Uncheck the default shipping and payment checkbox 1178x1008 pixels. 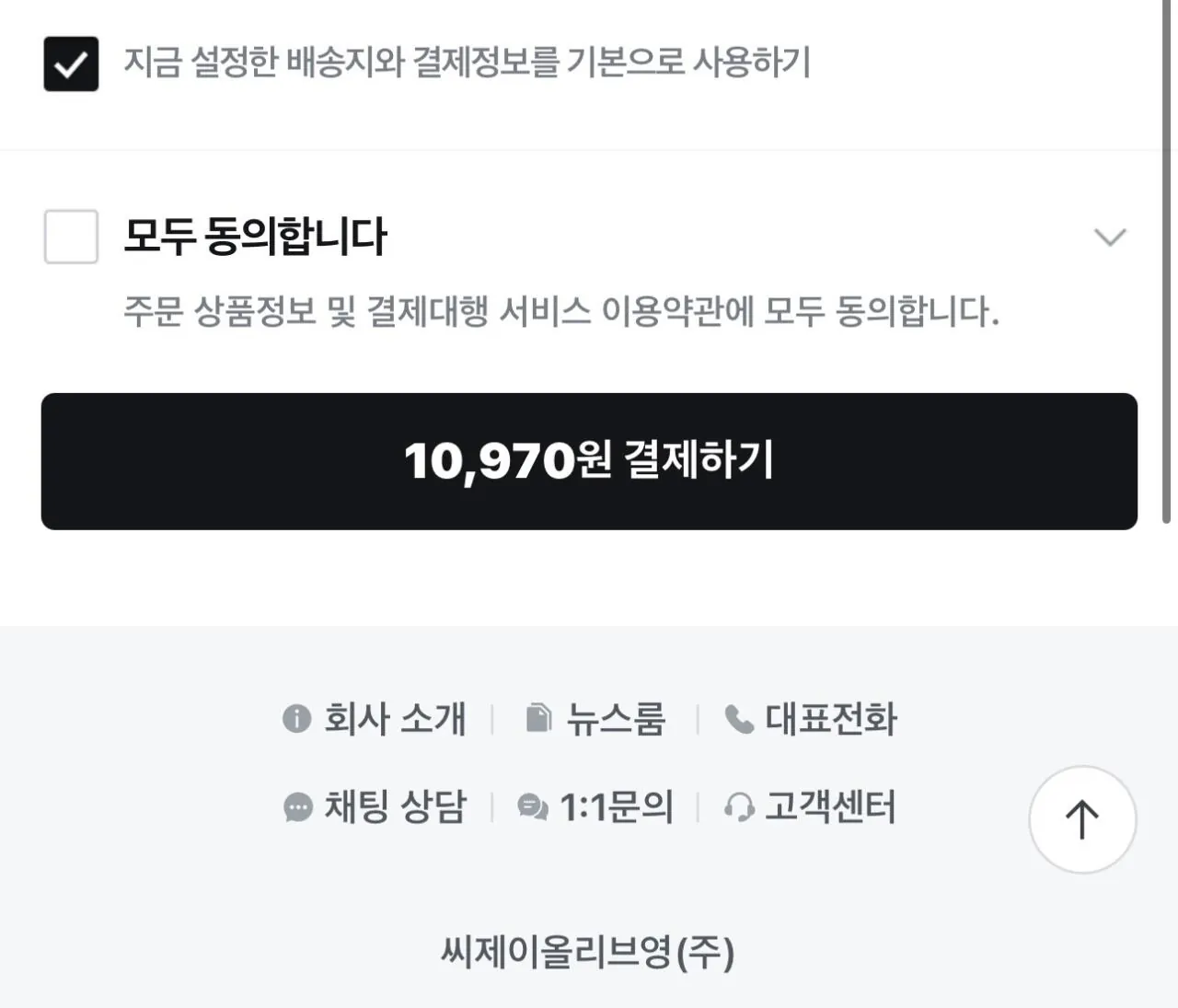point(71,64)
